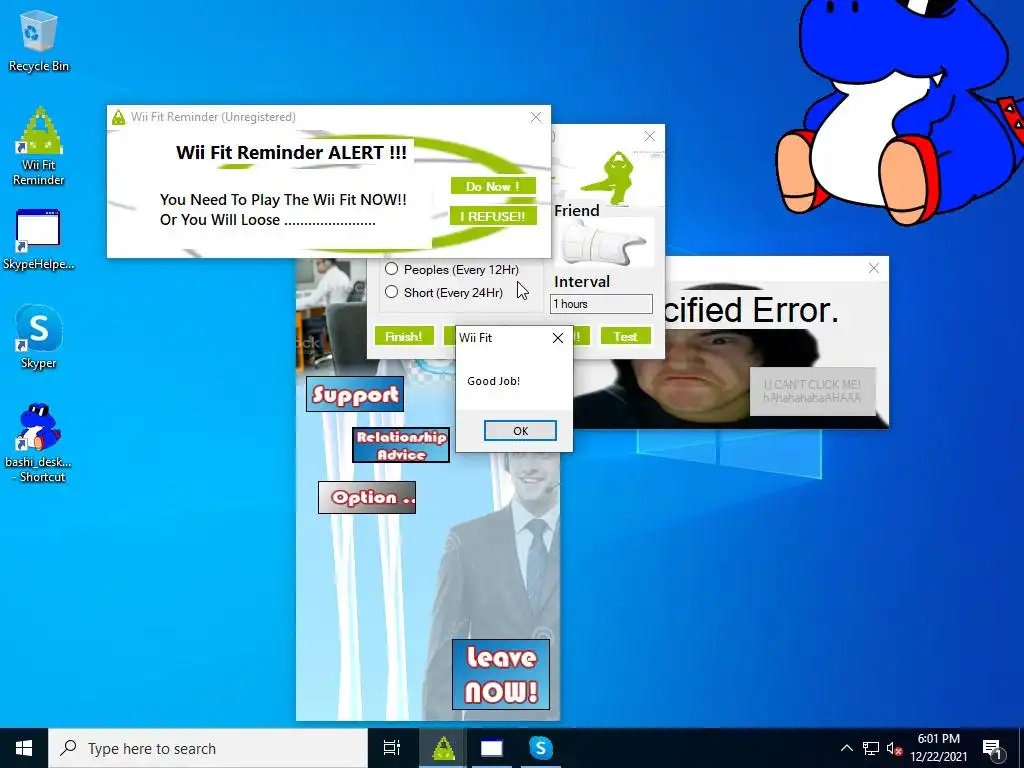Click the Finish! button in settings window
The height and width of the screenshot is (768, 1024).
click(x=404, y=336)
